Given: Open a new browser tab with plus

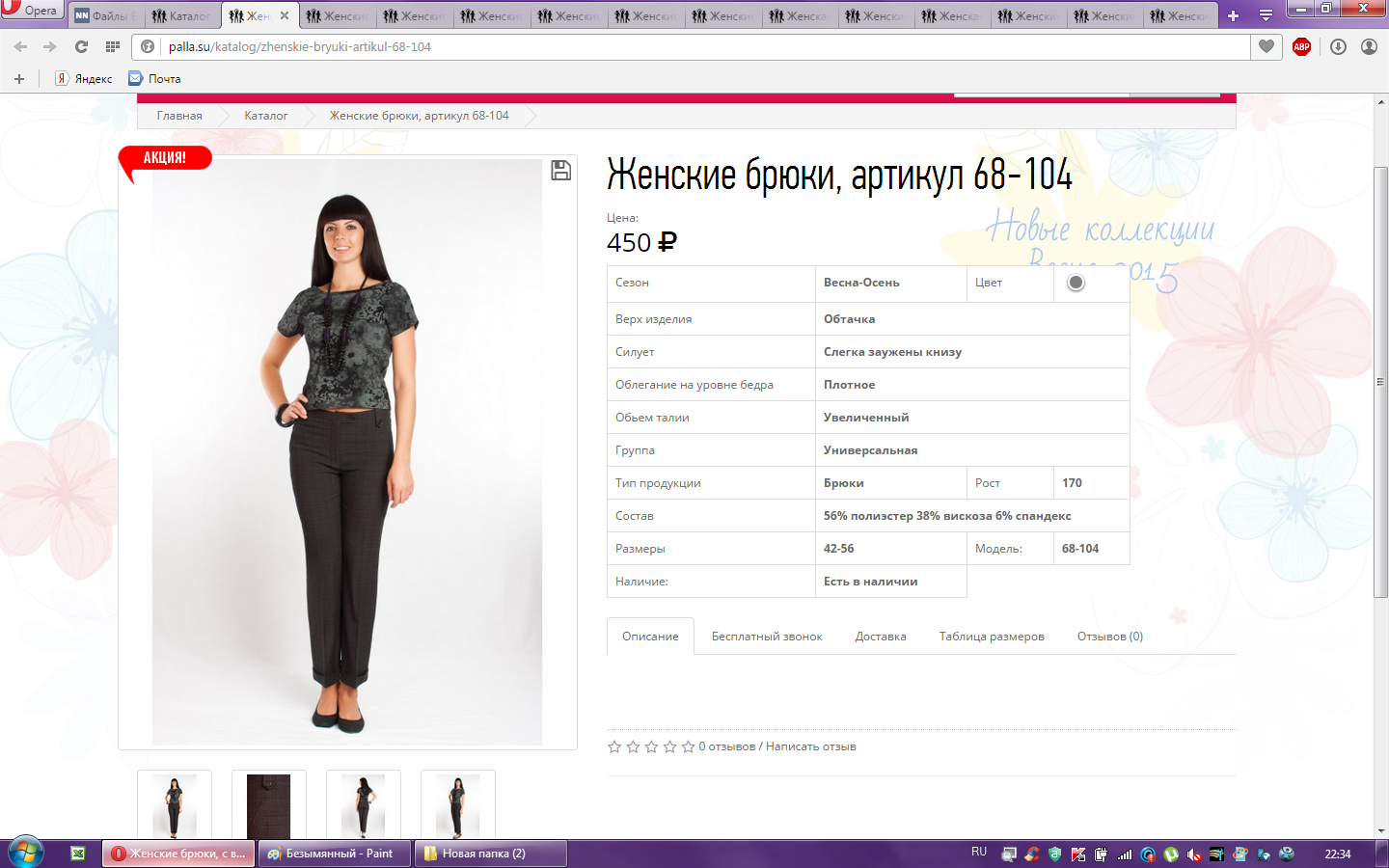Looking at the screenshot, I should [x=1233, y=15].
